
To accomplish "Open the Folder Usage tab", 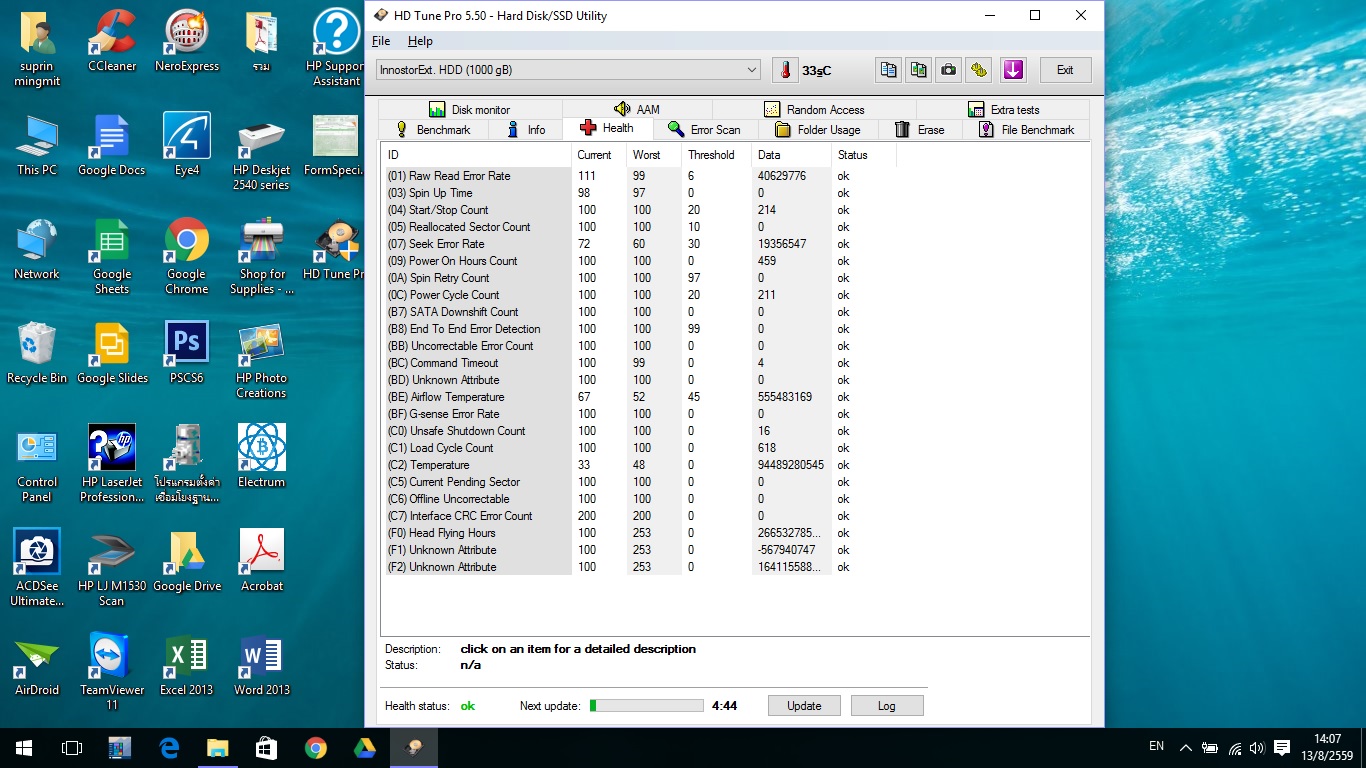I will click(817, 130).
